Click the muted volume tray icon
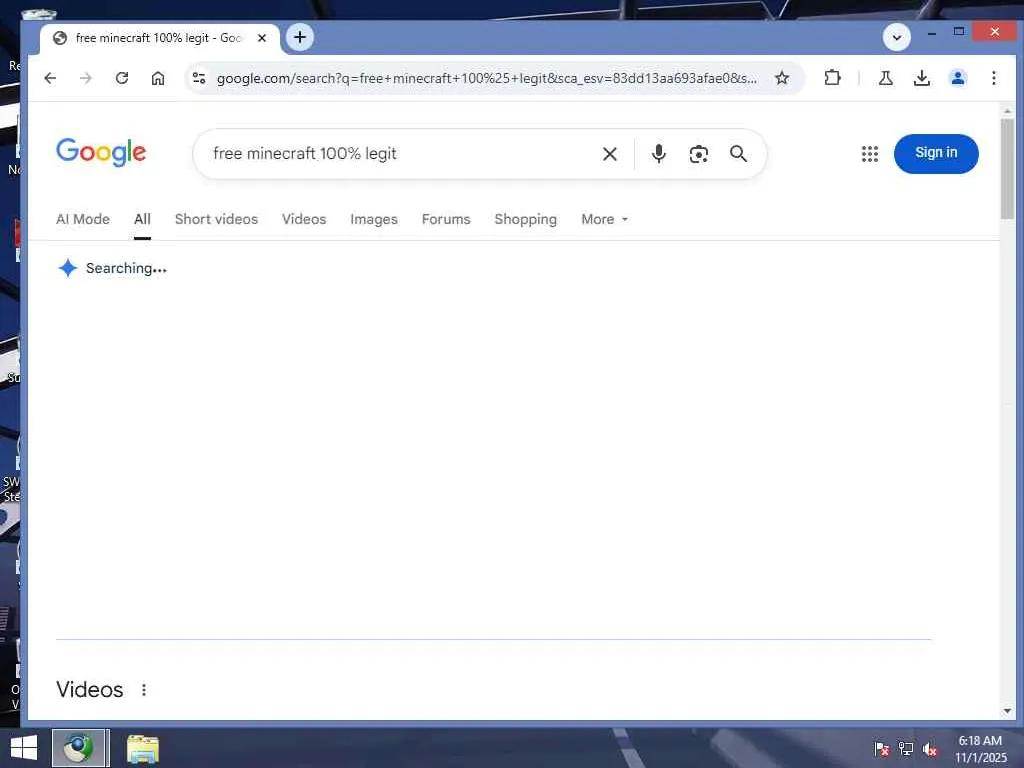 pyautogui.click(x=931, y=749)
